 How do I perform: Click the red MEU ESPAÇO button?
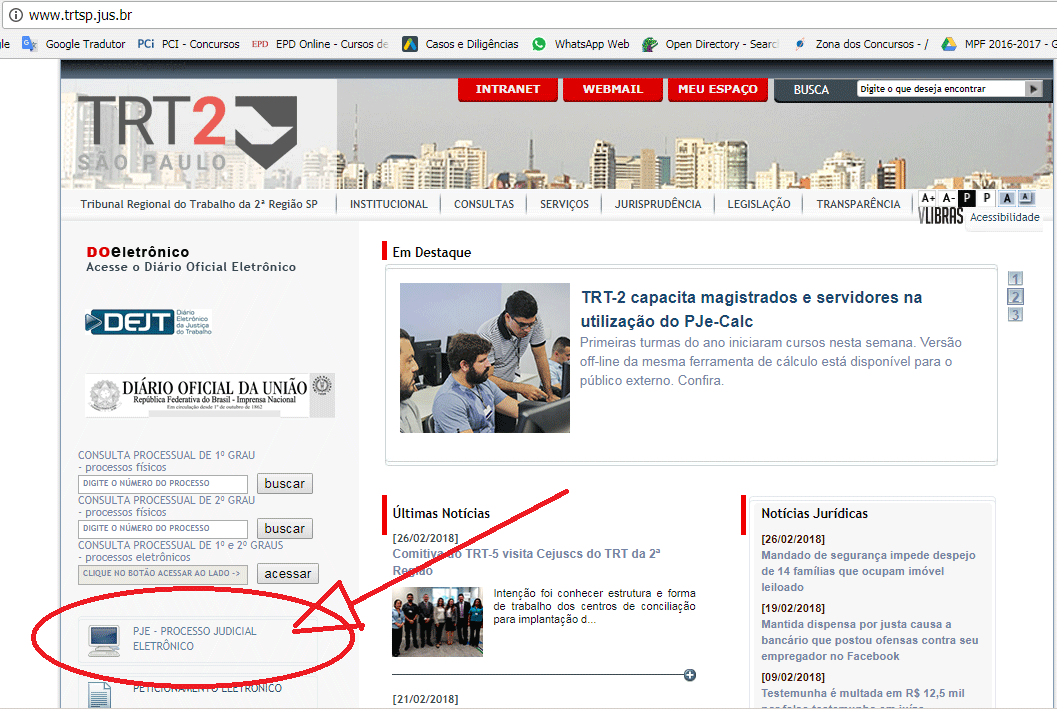[718, 89]
